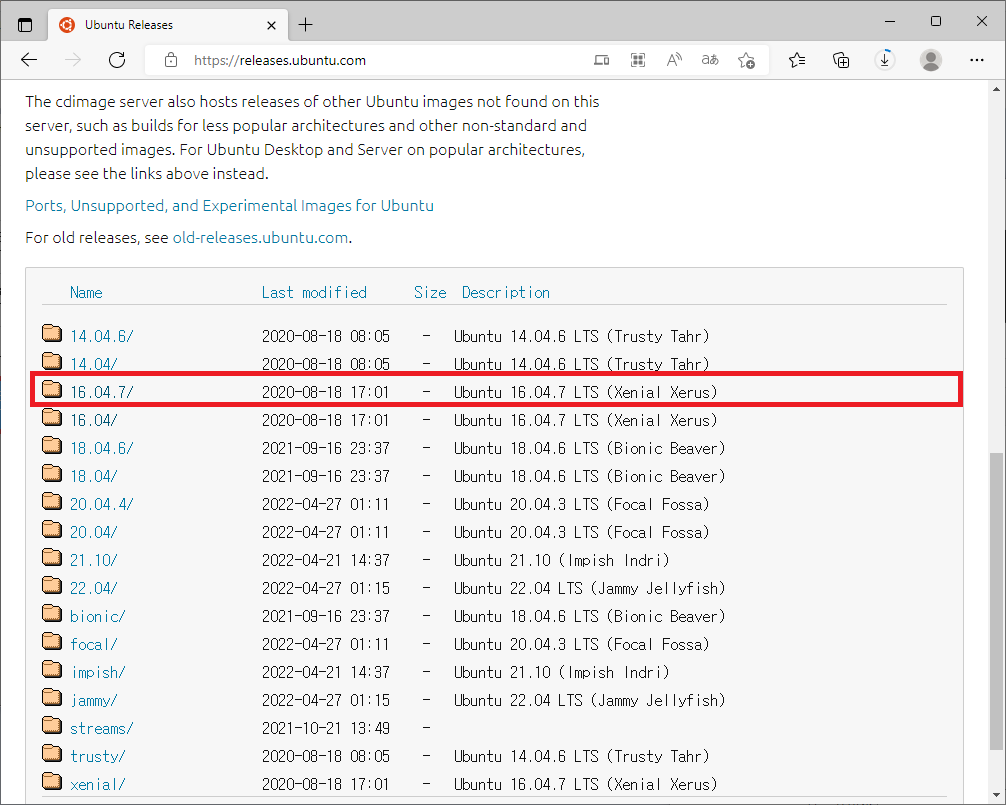The height and width of the screenshot is (805, 1006).
Task: Follow the old-releases.ubuntu.com link
Action: coord(260,238)
